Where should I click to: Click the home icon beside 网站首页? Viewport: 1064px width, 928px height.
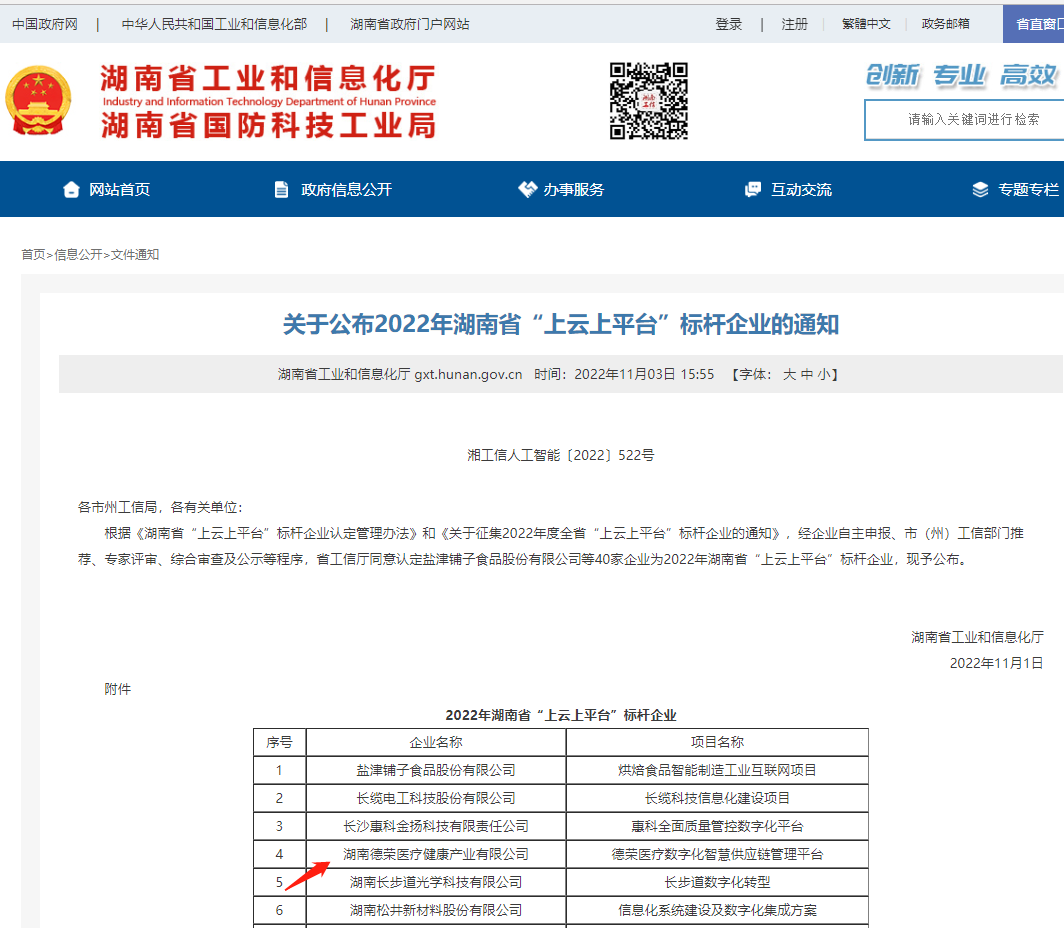click(x=71, y=190)
